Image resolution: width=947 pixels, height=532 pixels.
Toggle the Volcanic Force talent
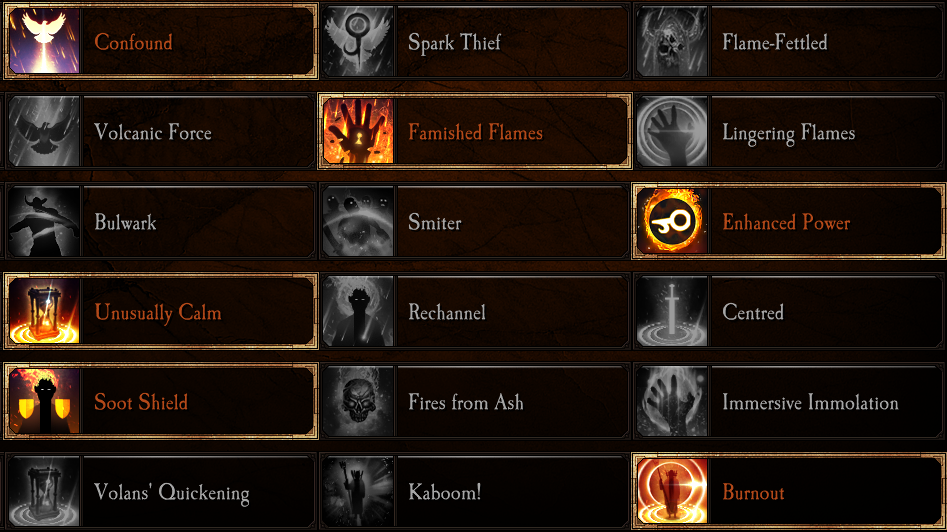click(x=161, y=131)
